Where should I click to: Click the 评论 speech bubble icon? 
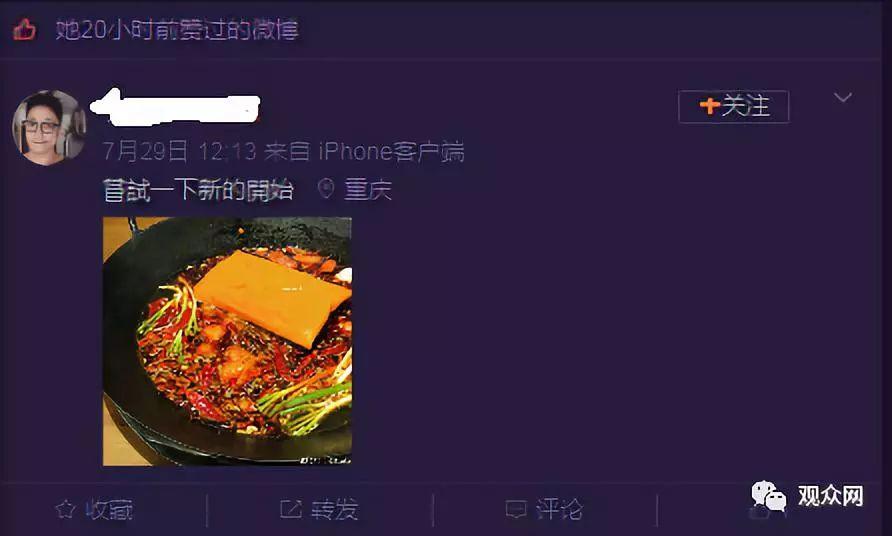coord(516,509)
